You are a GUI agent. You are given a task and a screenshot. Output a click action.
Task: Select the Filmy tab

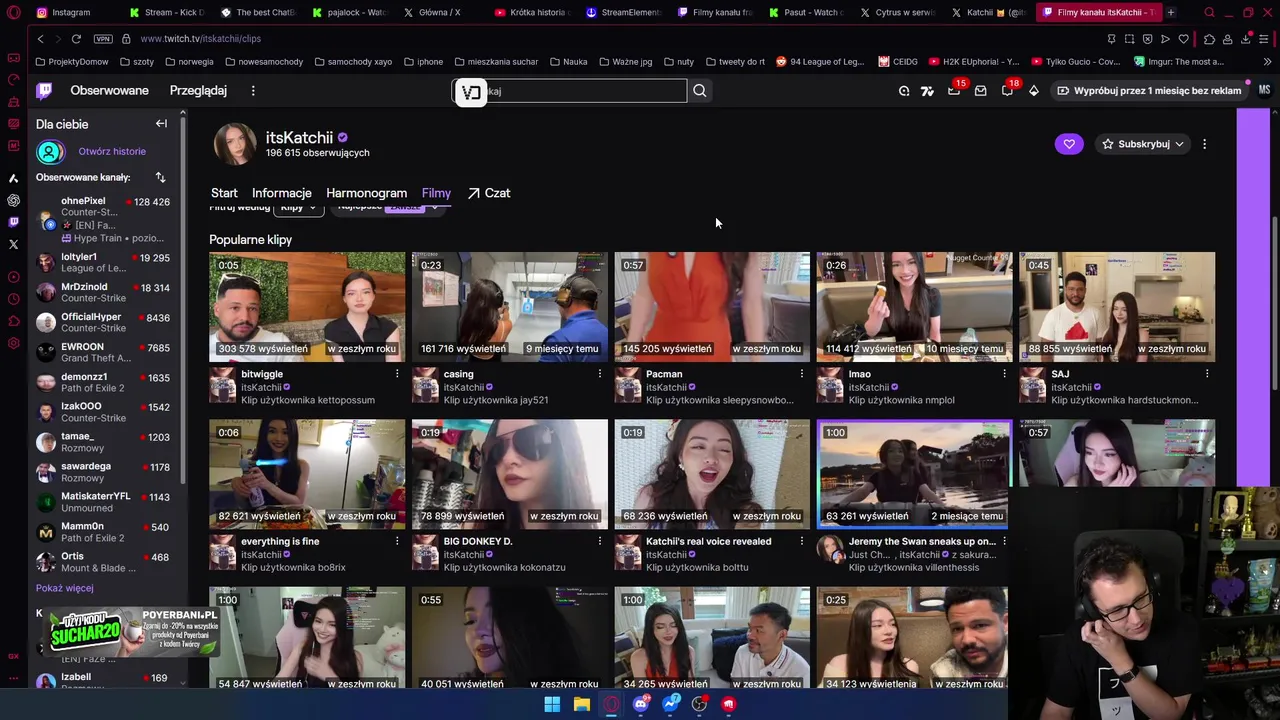(x=436, y=193)
